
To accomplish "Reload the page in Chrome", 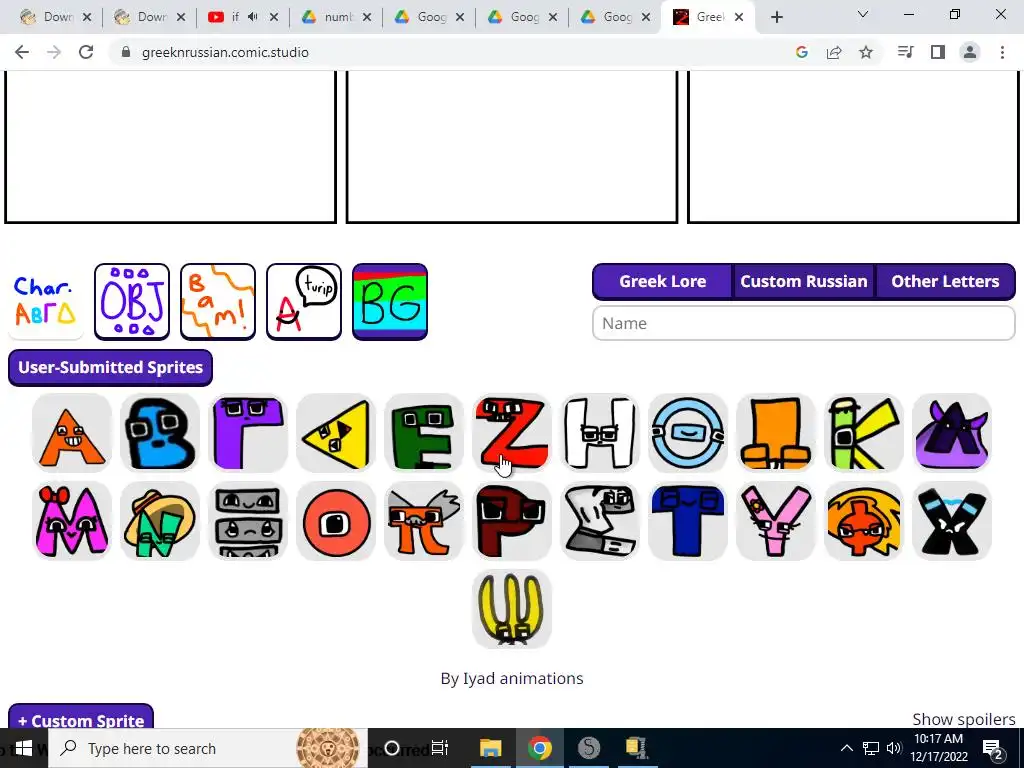I will [x=86, y=52].
